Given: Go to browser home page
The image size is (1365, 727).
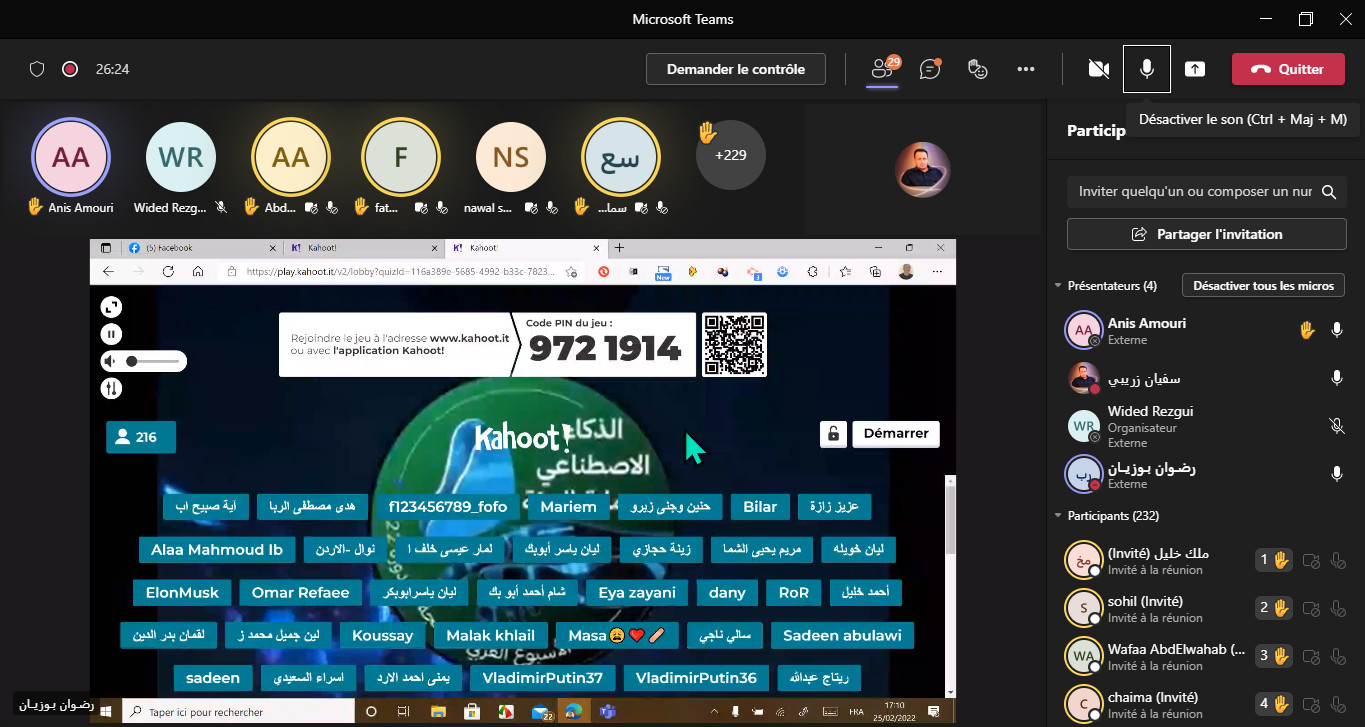Looking at the screenshot, I should [198, 271].
